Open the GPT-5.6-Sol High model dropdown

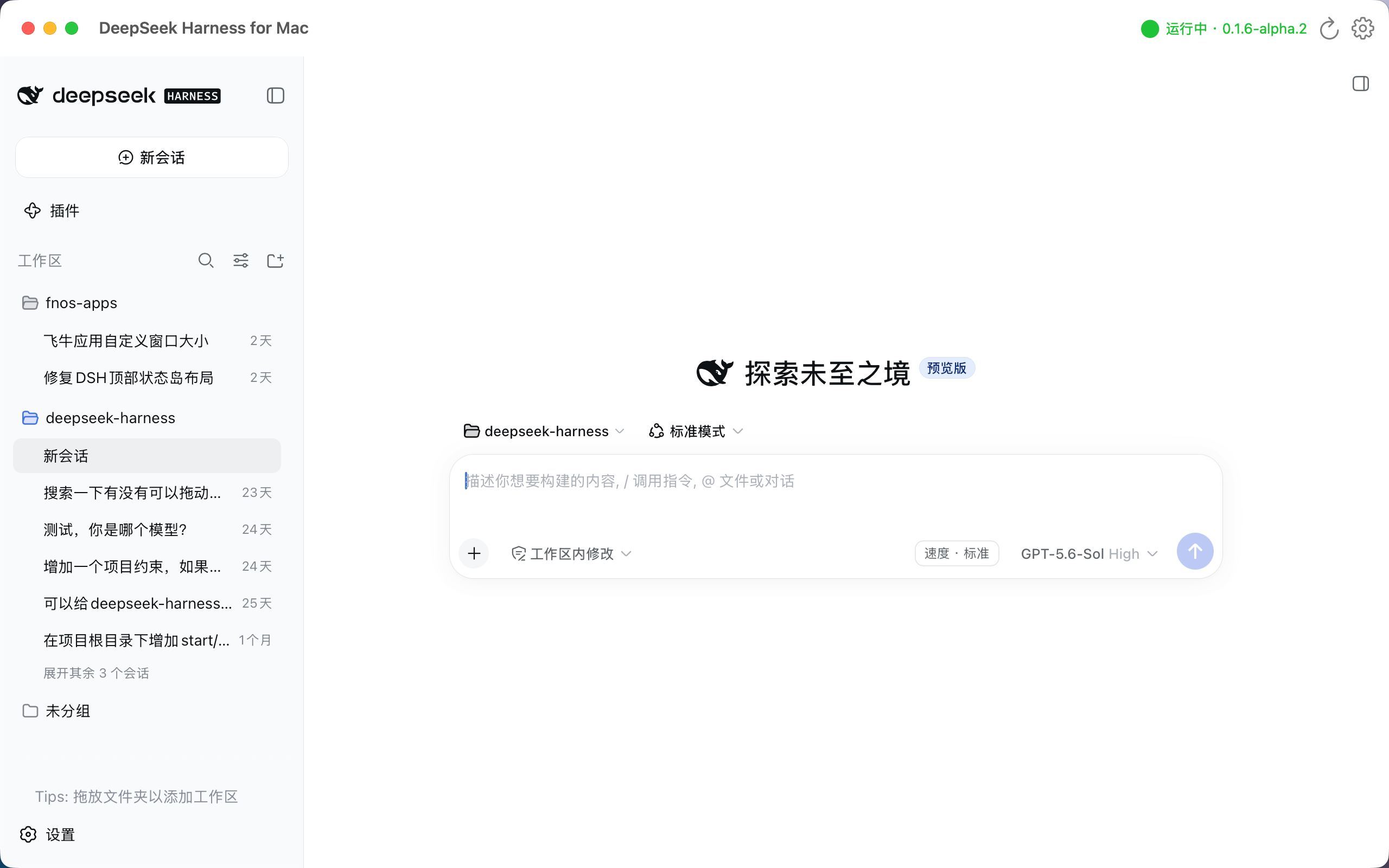(1089, 554)
